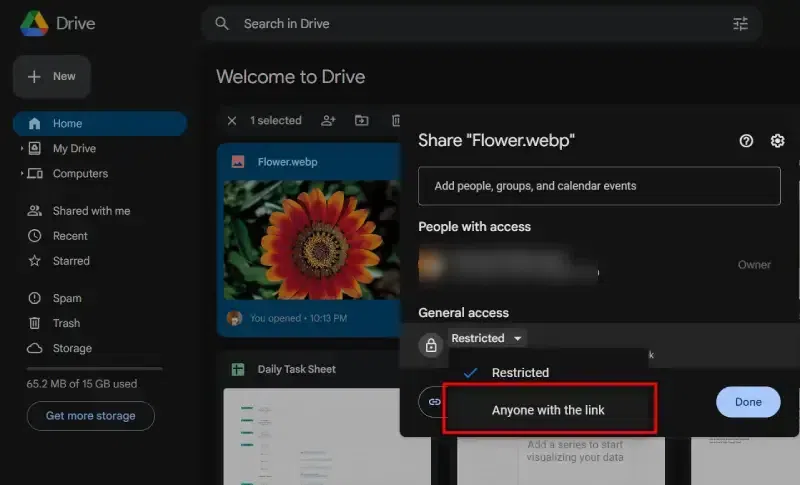Click the Google Drive logo
Image resolution: width=800 pixels, height=485 pixels.
click(34, 23)
